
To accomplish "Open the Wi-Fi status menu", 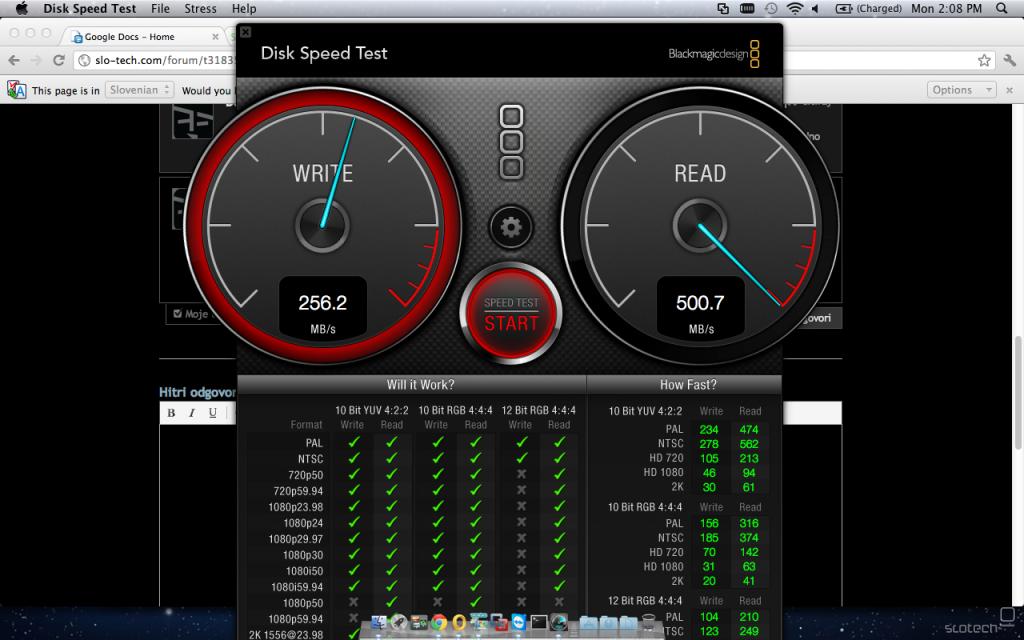I will tap(795, 8).
